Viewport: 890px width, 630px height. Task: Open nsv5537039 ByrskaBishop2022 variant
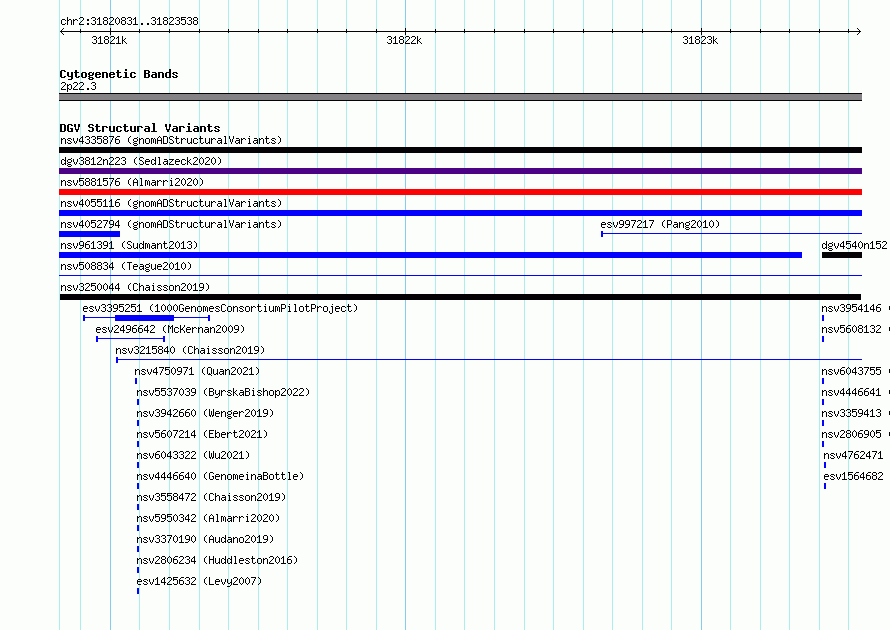(223, 392)
